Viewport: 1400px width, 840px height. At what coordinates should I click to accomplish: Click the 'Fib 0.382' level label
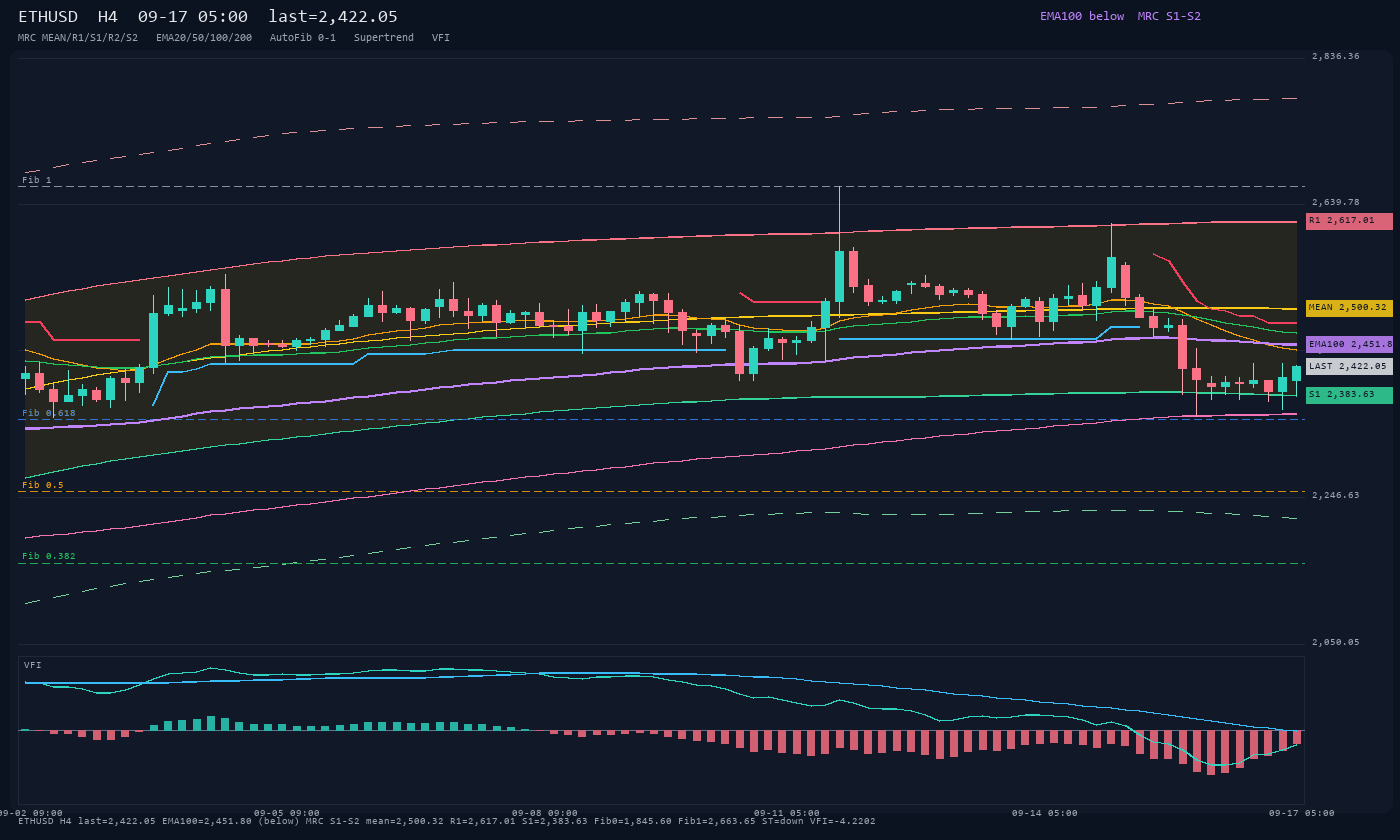[x=49, y=556]
